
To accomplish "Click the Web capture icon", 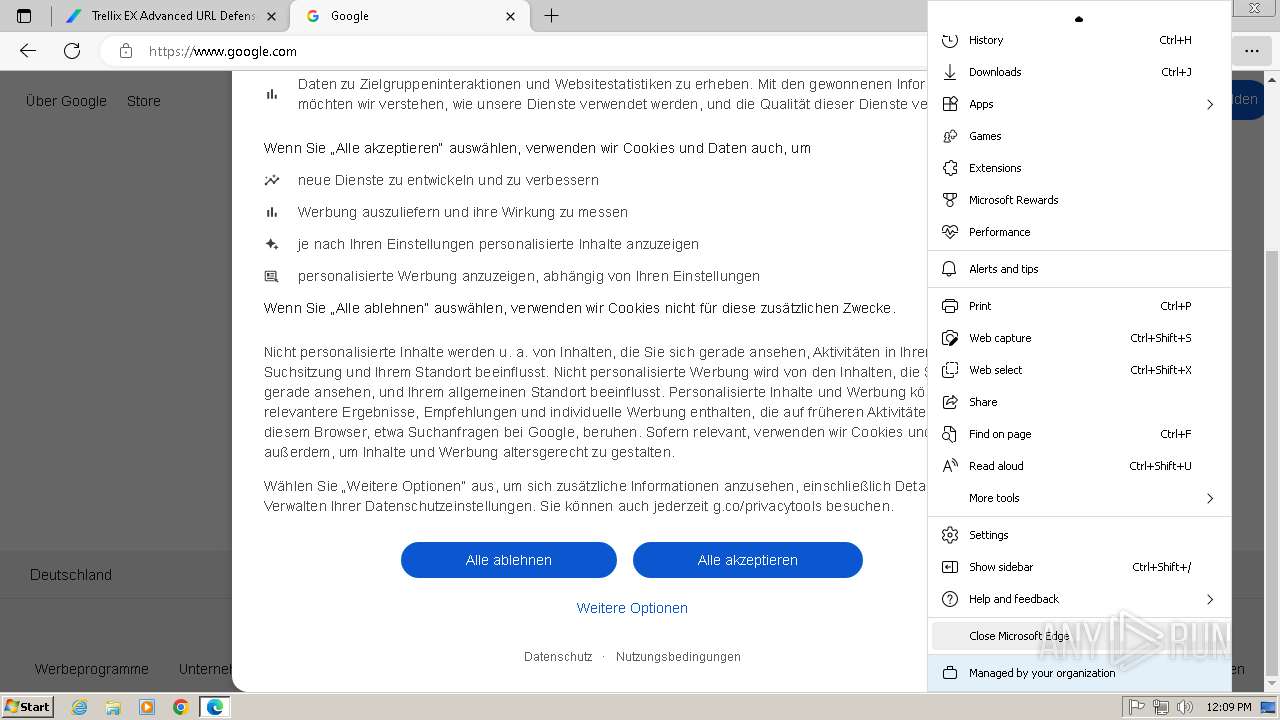I will [950, 338].
